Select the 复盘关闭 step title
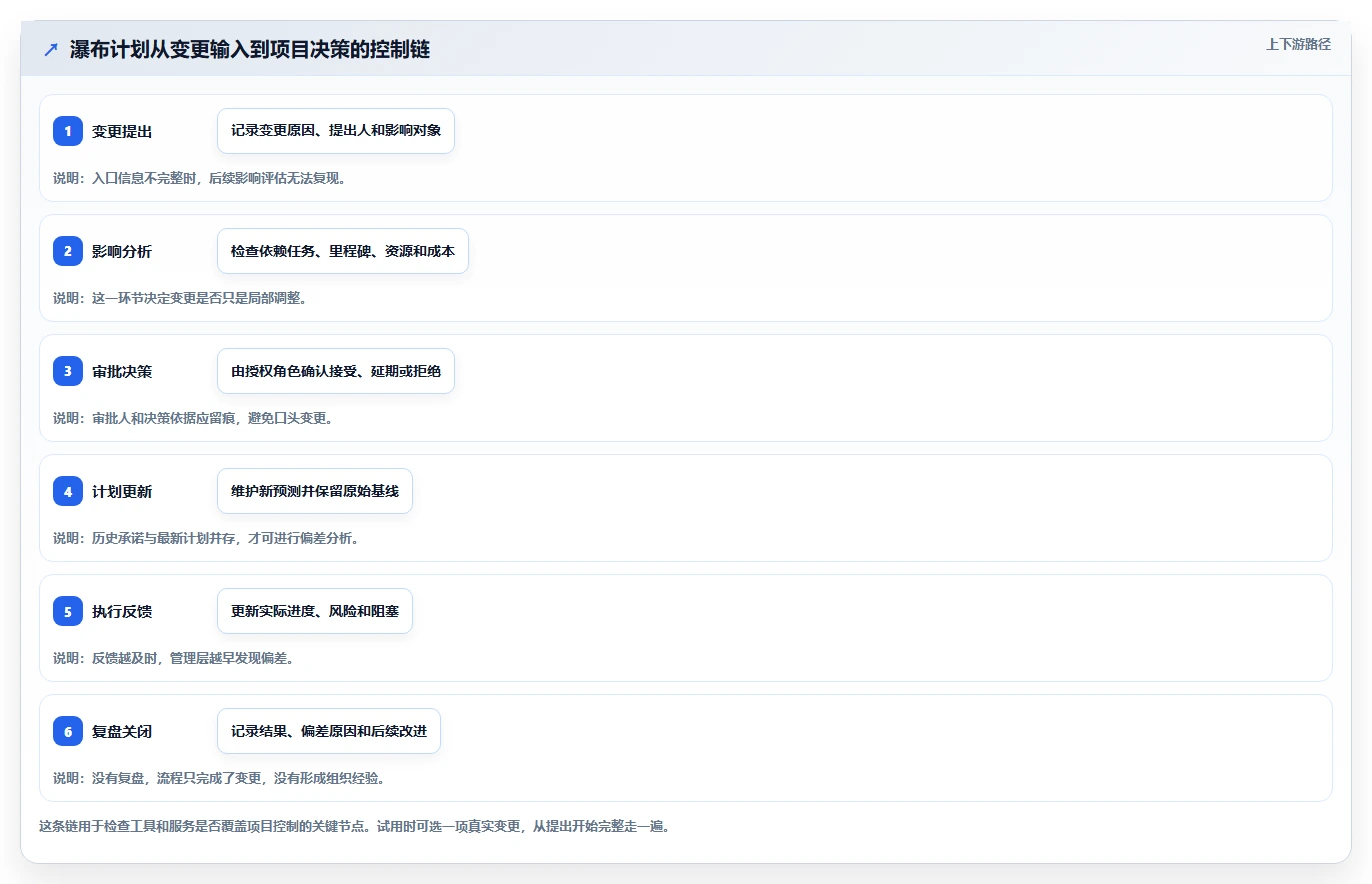Image resolution: width=1372 pixels, height=884 pixels. tap(122, 731)
